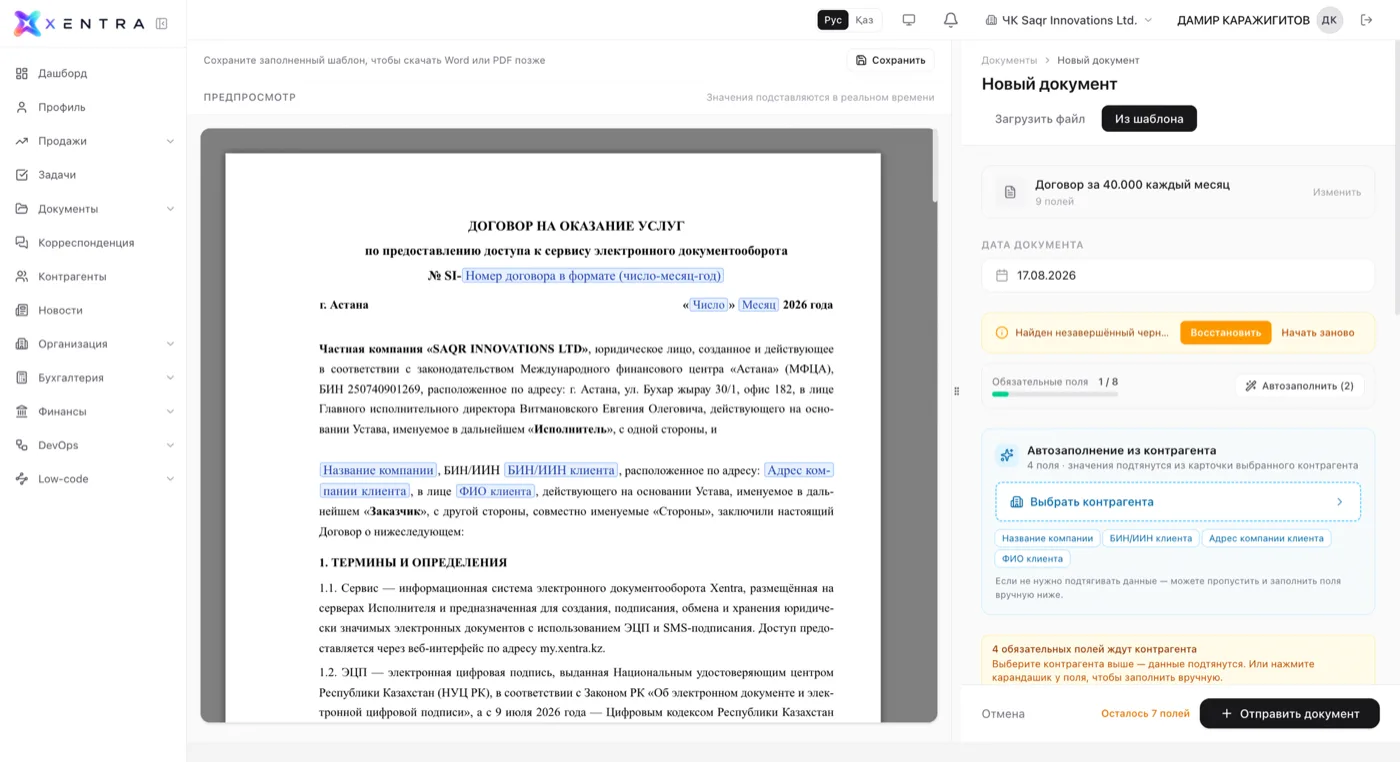Screen dimensions: 1400x762
Task: Click the required fields progress bar
Action: [1055, 394]
